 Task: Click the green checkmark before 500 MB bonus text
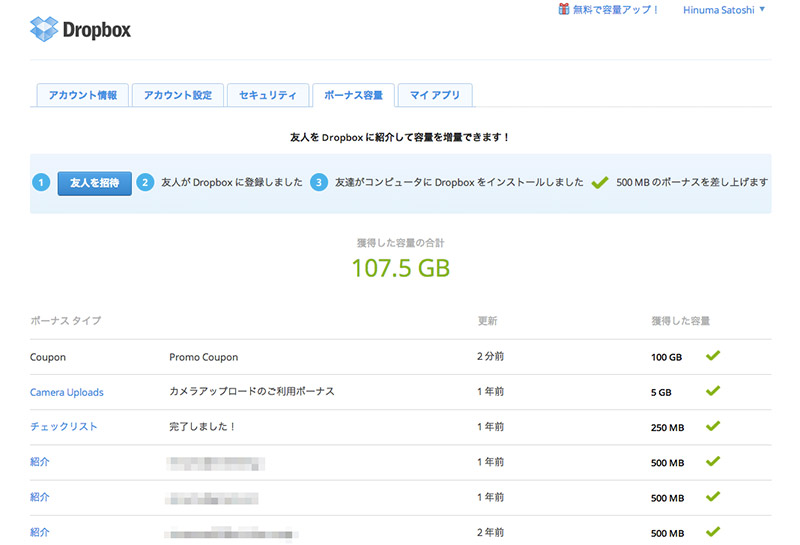(600, 182)
